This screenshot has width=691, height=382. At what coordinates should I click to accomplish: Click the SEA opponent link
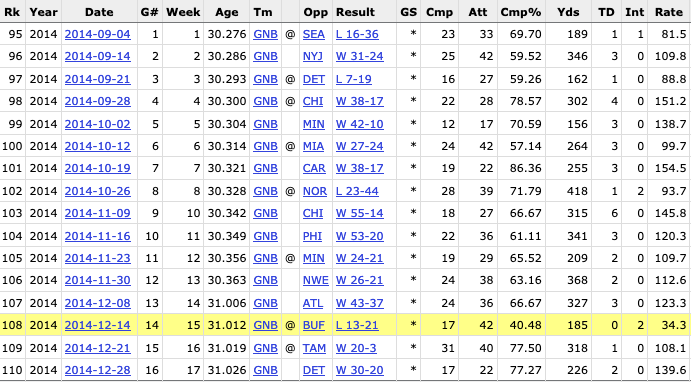tap(314, 34)
